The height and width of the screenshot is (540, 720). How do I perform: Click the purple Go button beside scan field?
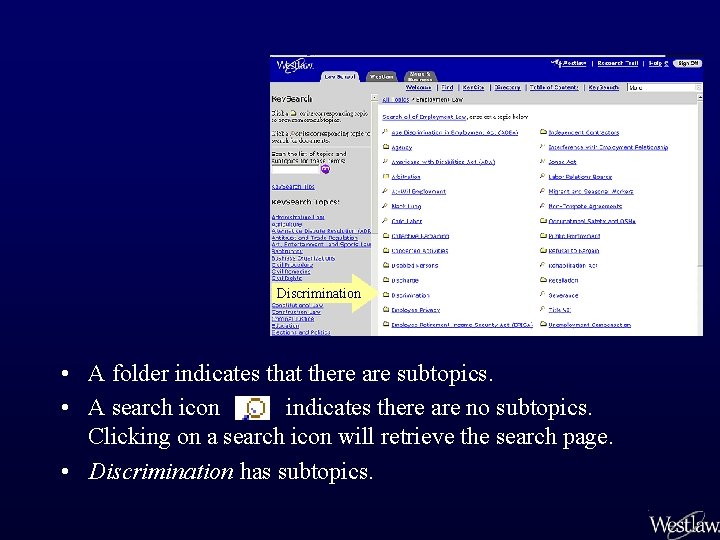[x=326, y=169]
